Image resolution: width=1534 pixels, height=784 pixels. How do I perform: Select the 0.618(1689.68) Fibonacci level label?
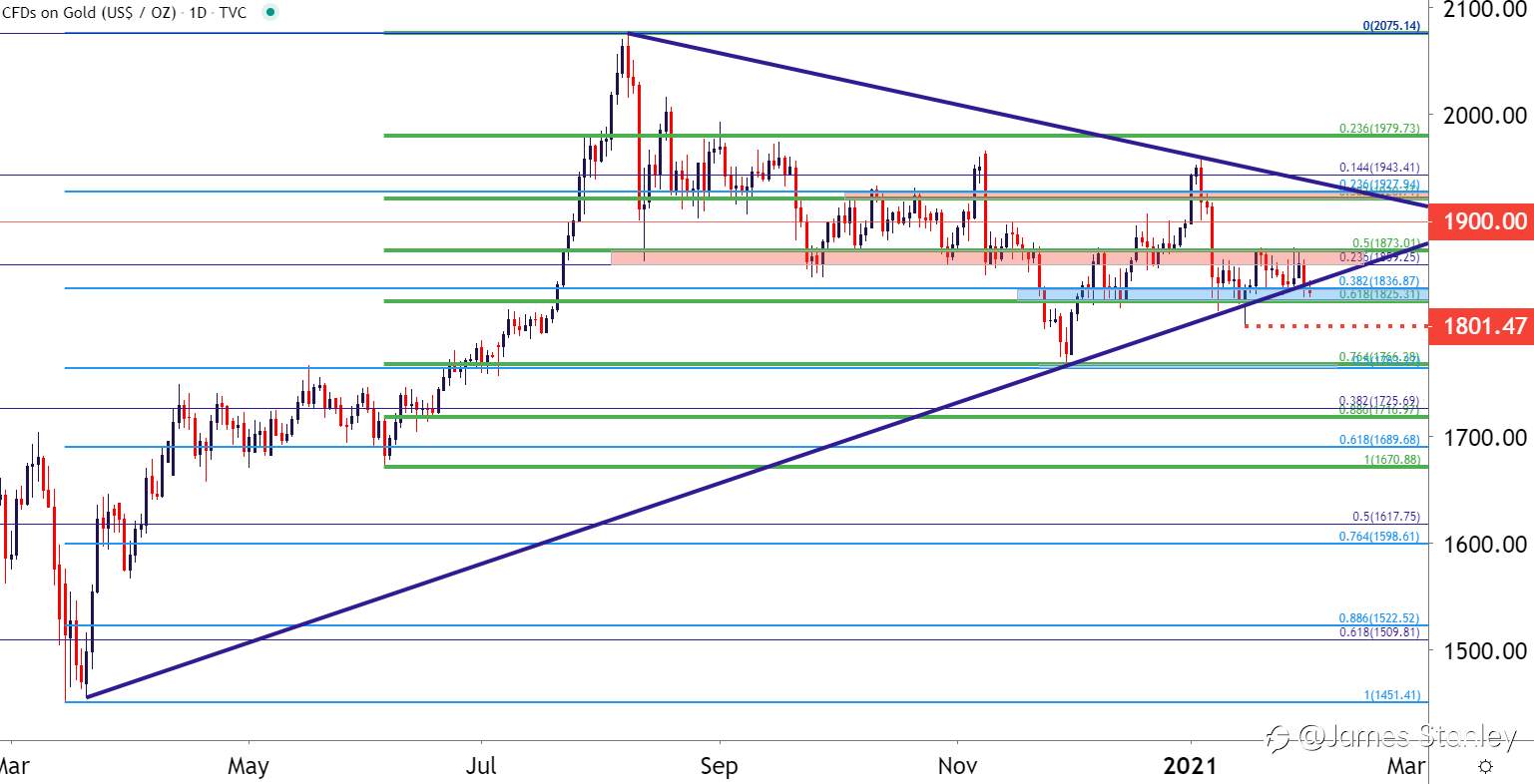[1379, 439]
